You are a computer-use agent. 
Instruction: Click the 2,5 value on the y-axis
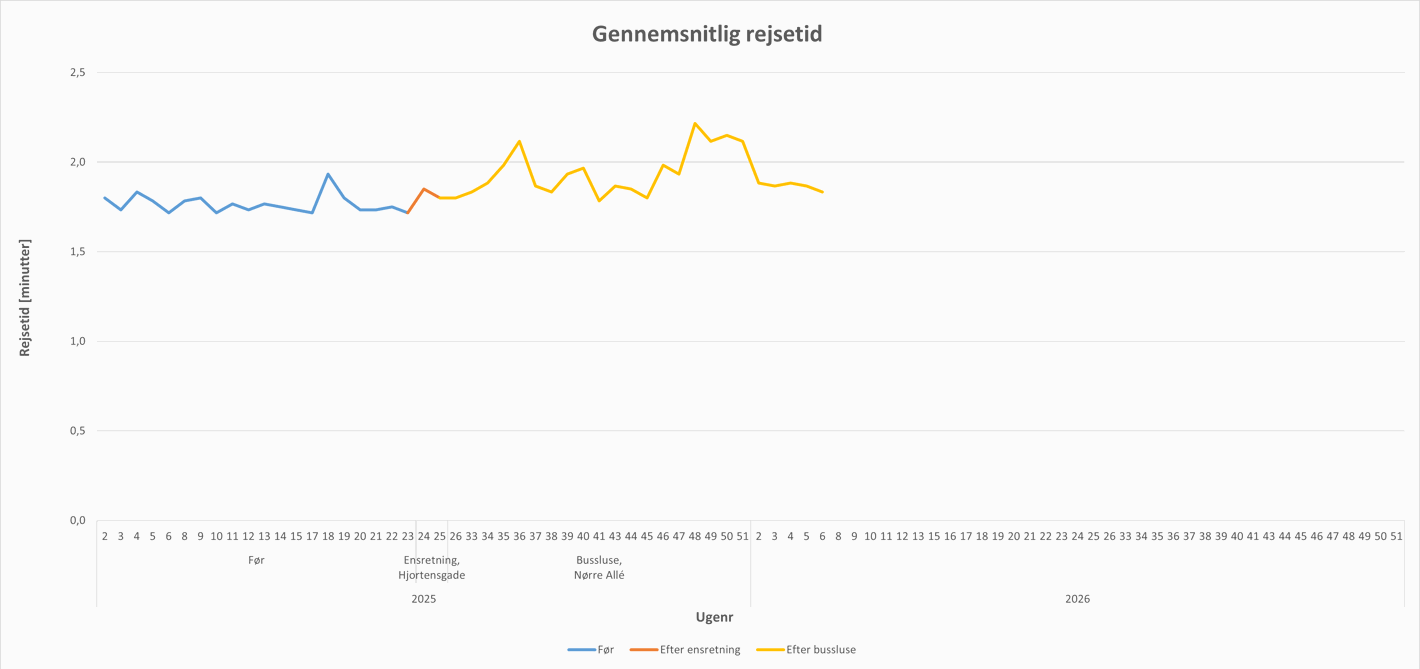pos(77,73)
